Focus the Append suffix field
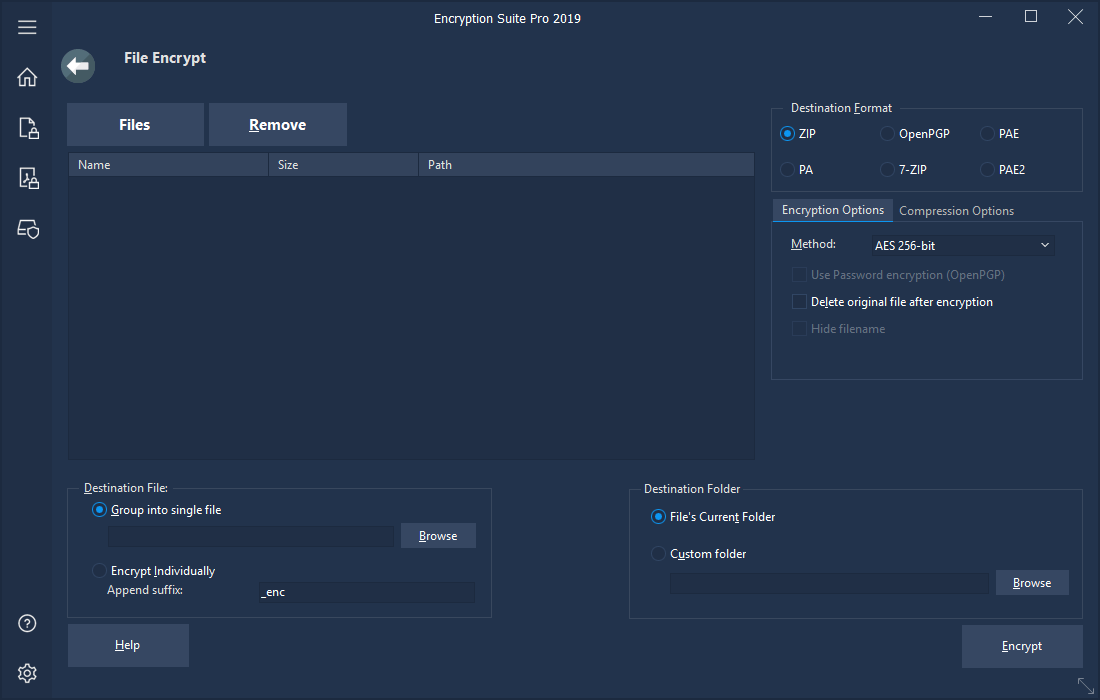Image resolution: width=1100 pixels, height=700 pixels. click(x=367, y=592)
